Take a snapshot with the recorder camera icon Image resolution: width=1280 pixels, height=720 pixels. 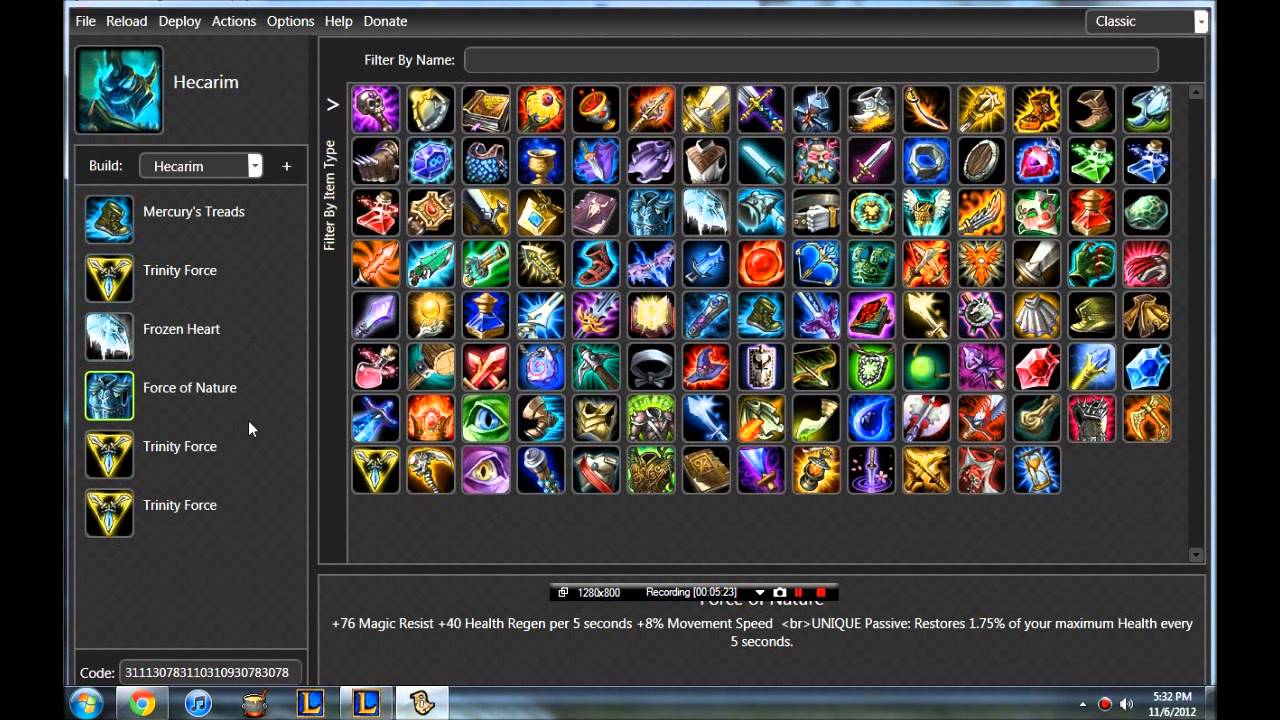tap(780, 593)
